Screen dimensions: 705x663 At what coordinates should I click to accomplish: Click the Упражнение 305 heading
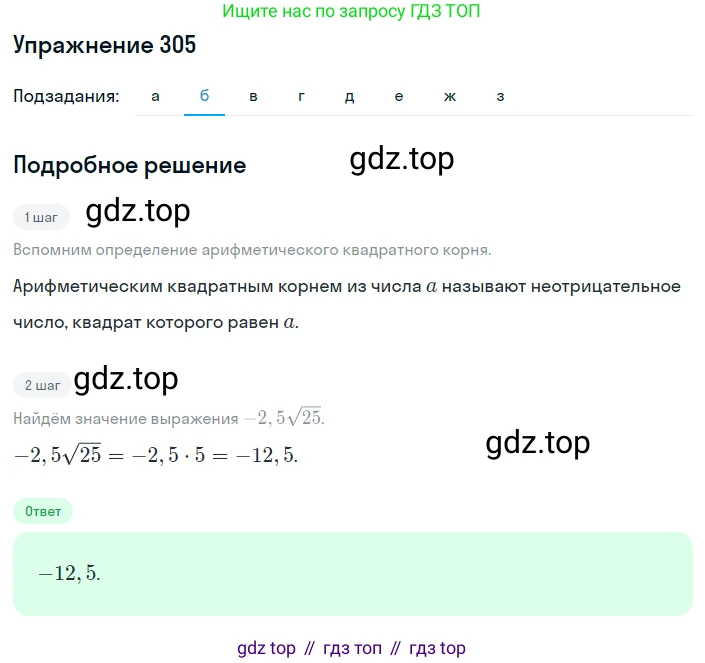point(104,45)
